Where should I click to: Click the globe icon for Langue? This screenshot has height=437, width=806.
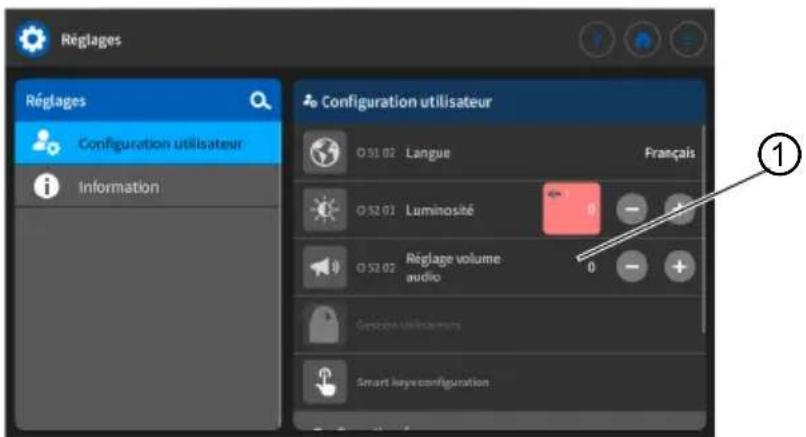325,153
